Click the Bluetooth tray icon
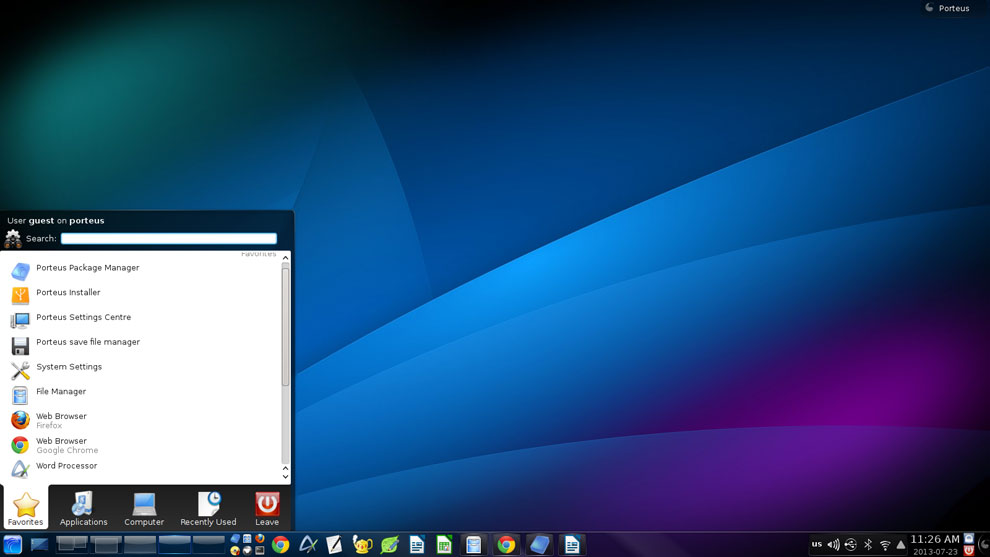Screen dimensions: 990x557 coord(868,544)
